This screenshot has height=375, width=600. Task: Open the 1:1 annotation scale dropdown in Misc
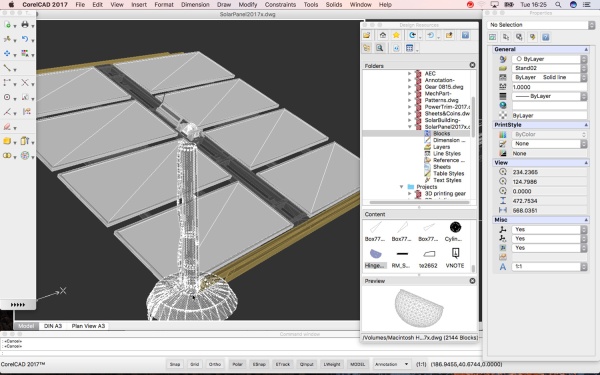click(x=549, y=266)
